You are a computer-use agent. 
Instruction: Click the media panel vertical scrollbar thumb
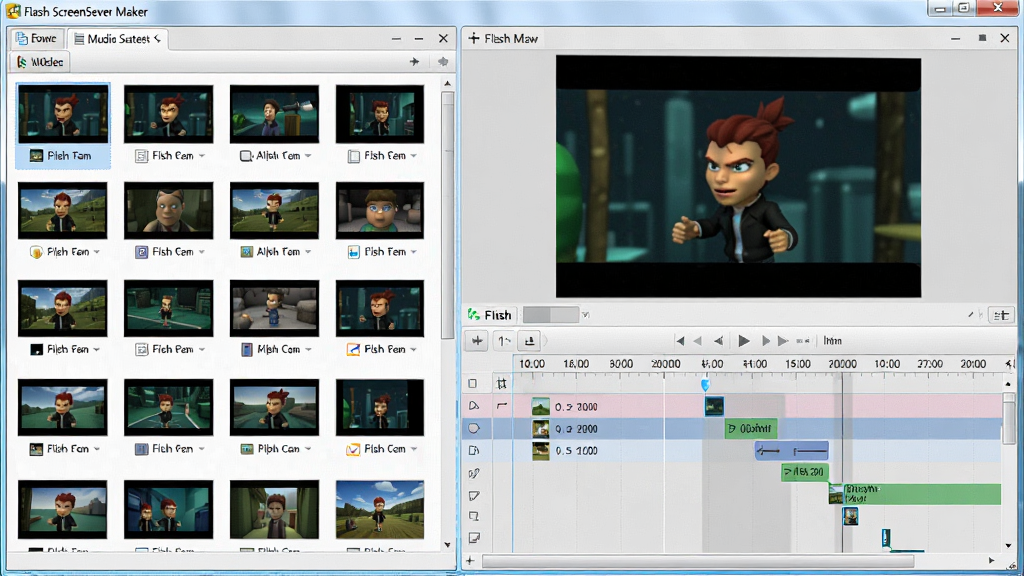point(447,216)
